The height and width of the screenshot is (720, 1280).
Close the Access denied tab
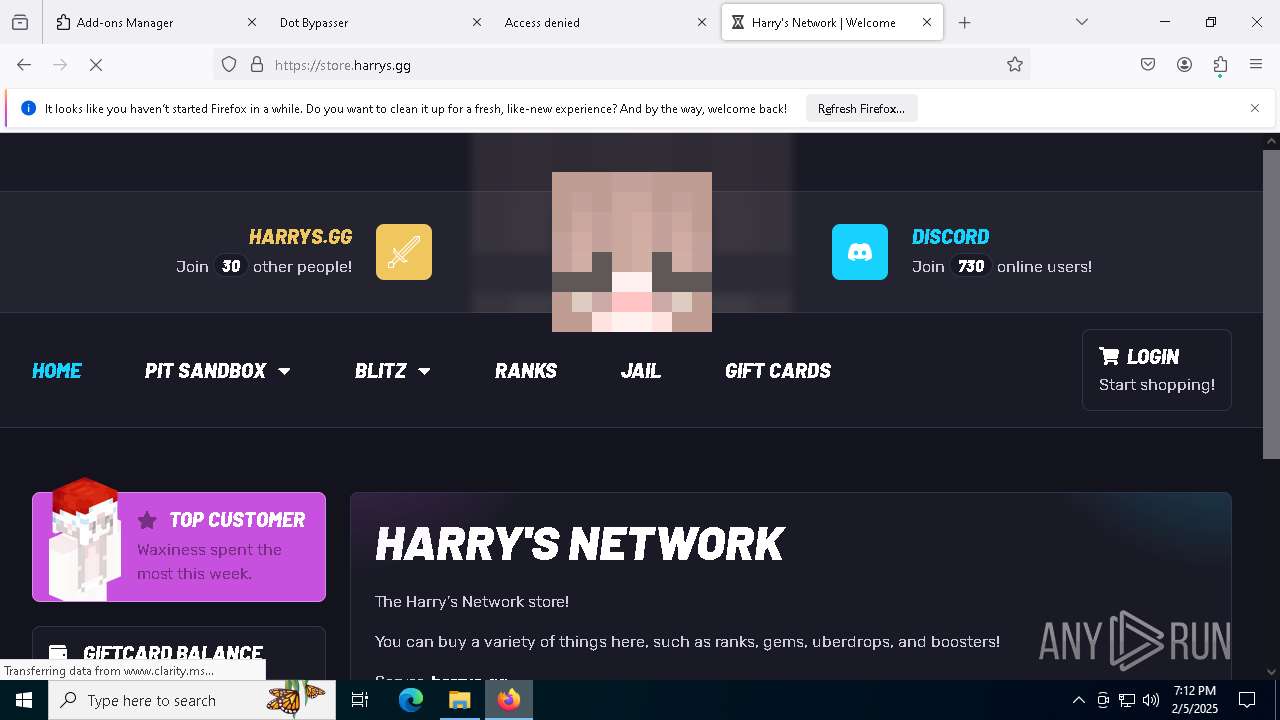click(x=702, y=22)
